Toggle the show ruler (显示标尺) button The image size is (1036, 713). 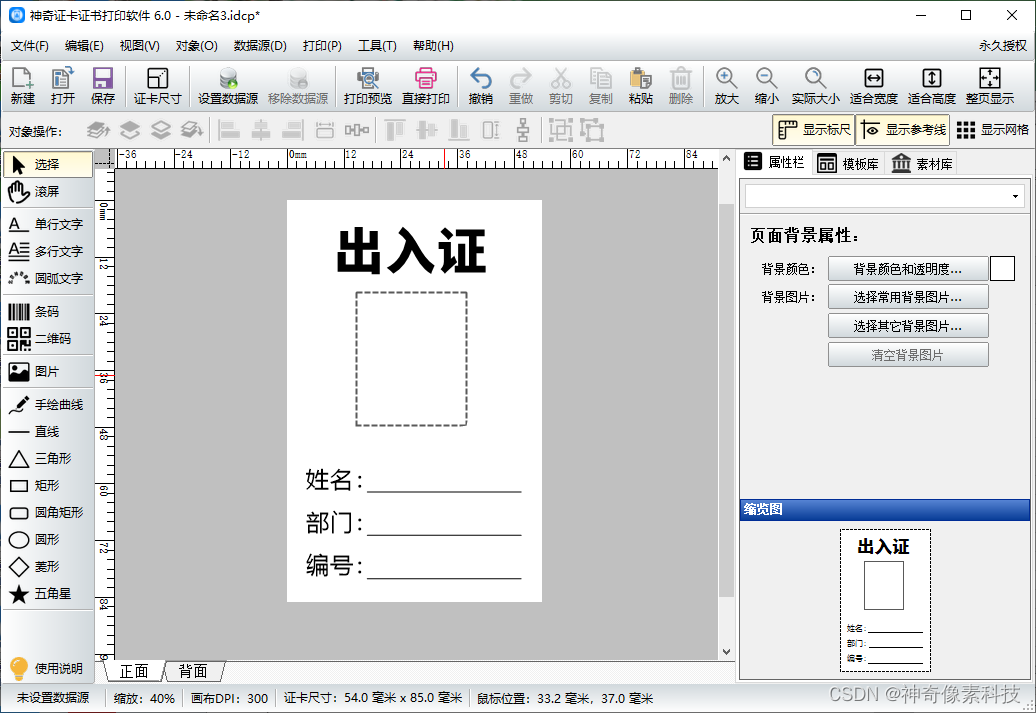point(813,130)
